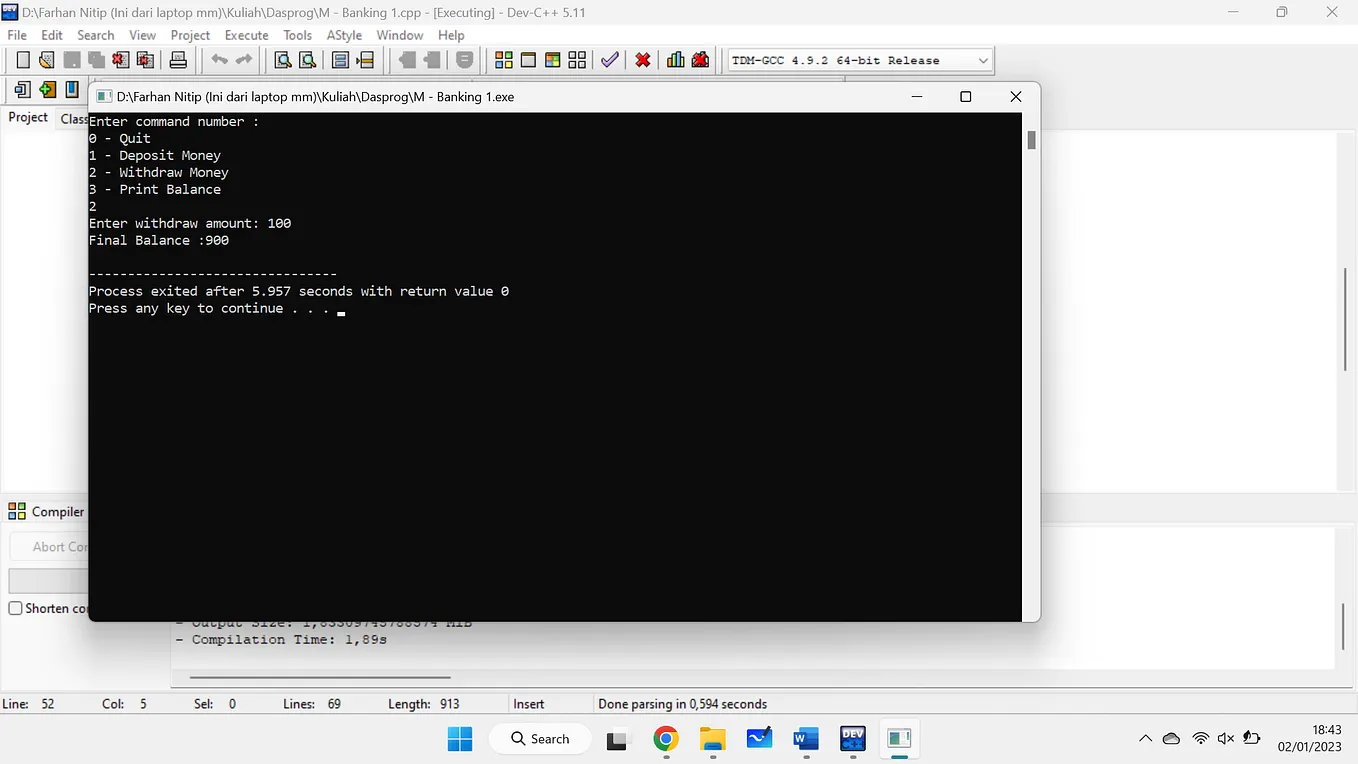
Task: Click 'Compilation Time: 1,89s' in compile log
Action: click(x=282, y=639)
